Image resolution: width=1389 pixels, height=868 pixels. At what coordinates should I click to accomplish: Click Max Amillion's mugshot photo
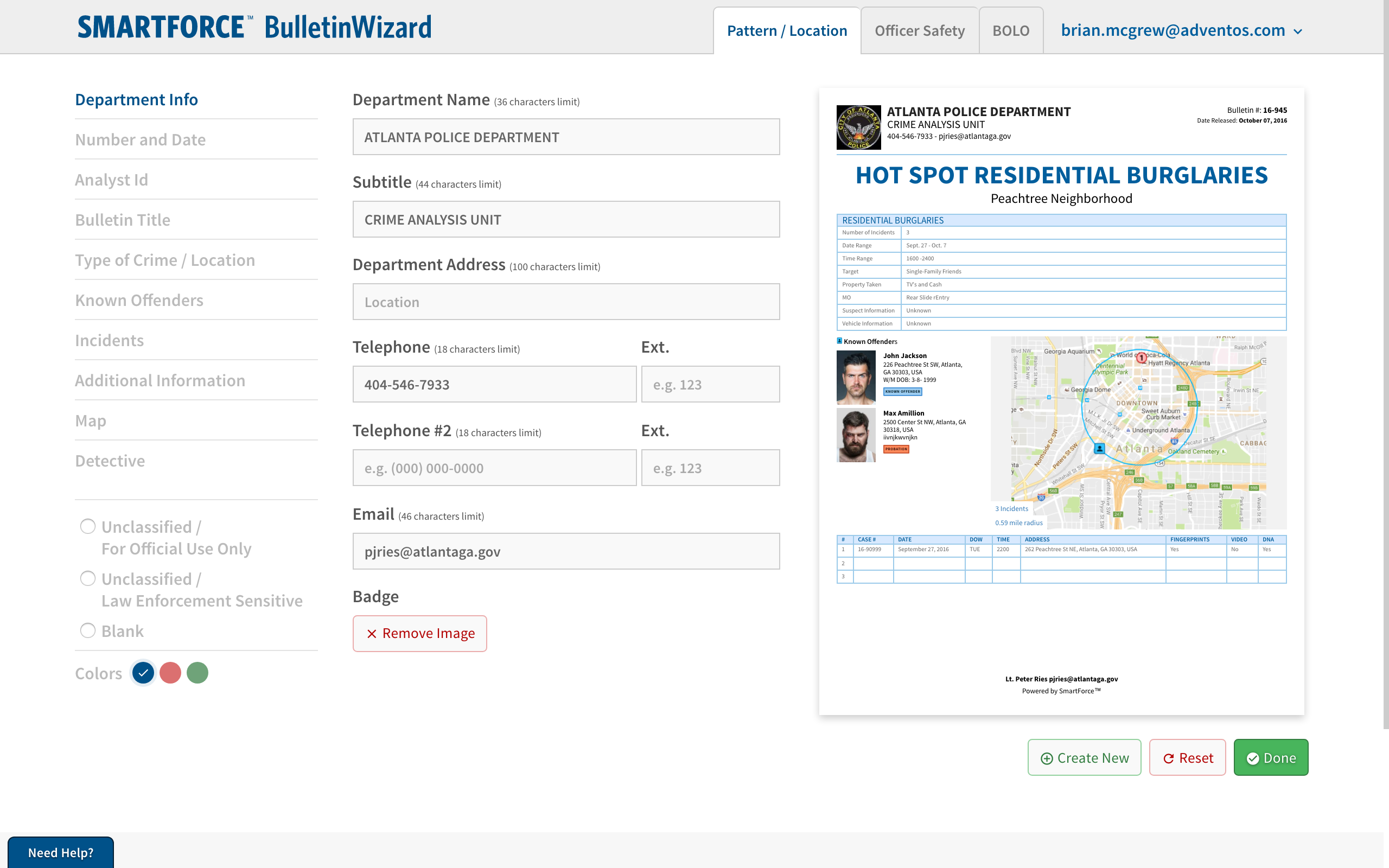856,435
